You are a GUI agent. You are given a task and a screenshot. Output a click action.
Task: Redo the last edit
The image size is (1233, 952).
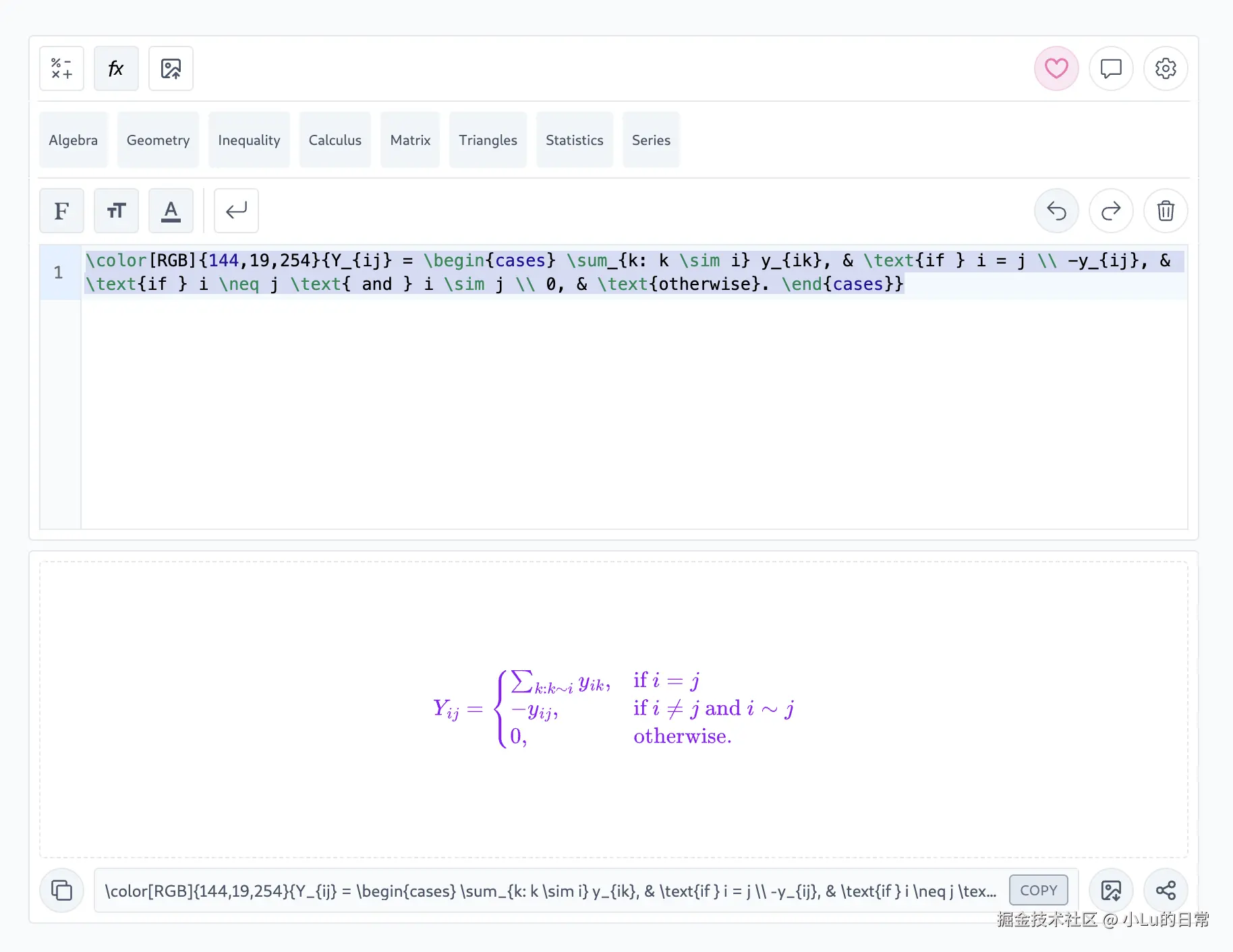(1110, 211)
